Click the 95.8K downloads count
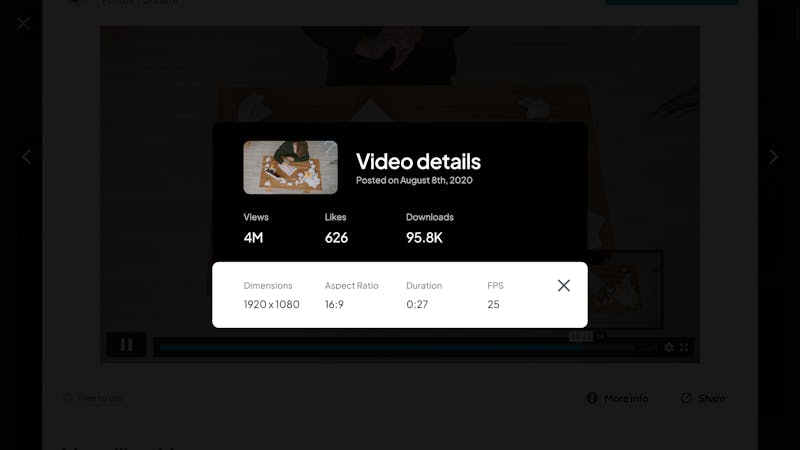The height and width of the screenshot is (450, 800). (424, 238)
